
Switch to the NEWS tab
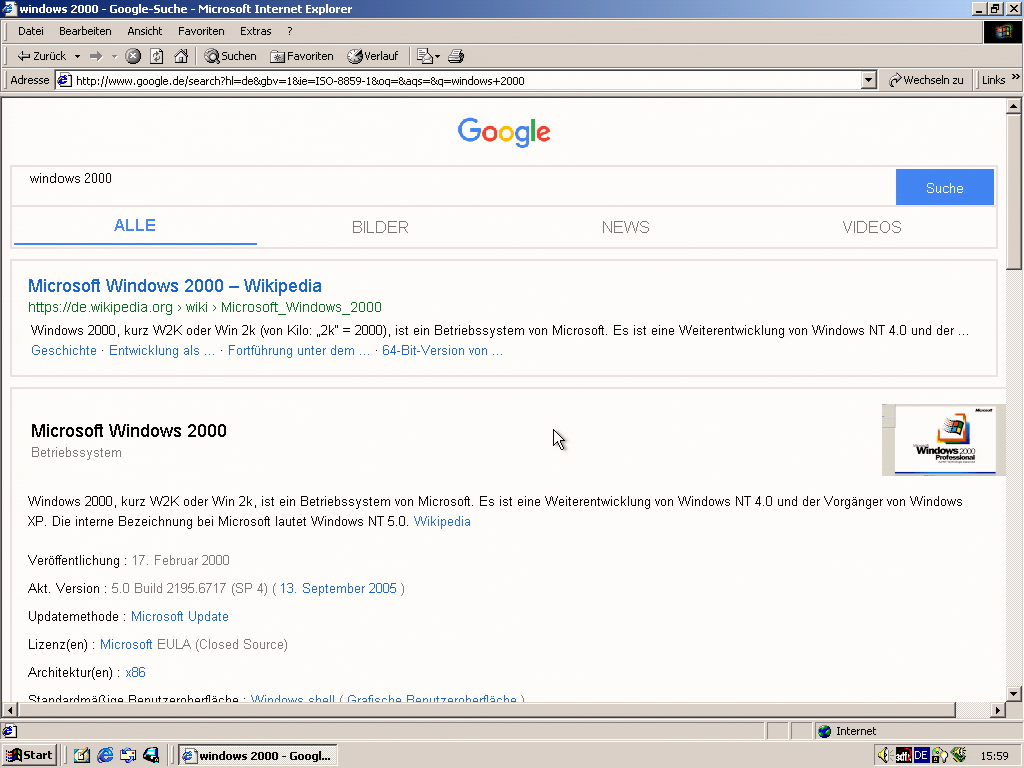coord(626,227)
